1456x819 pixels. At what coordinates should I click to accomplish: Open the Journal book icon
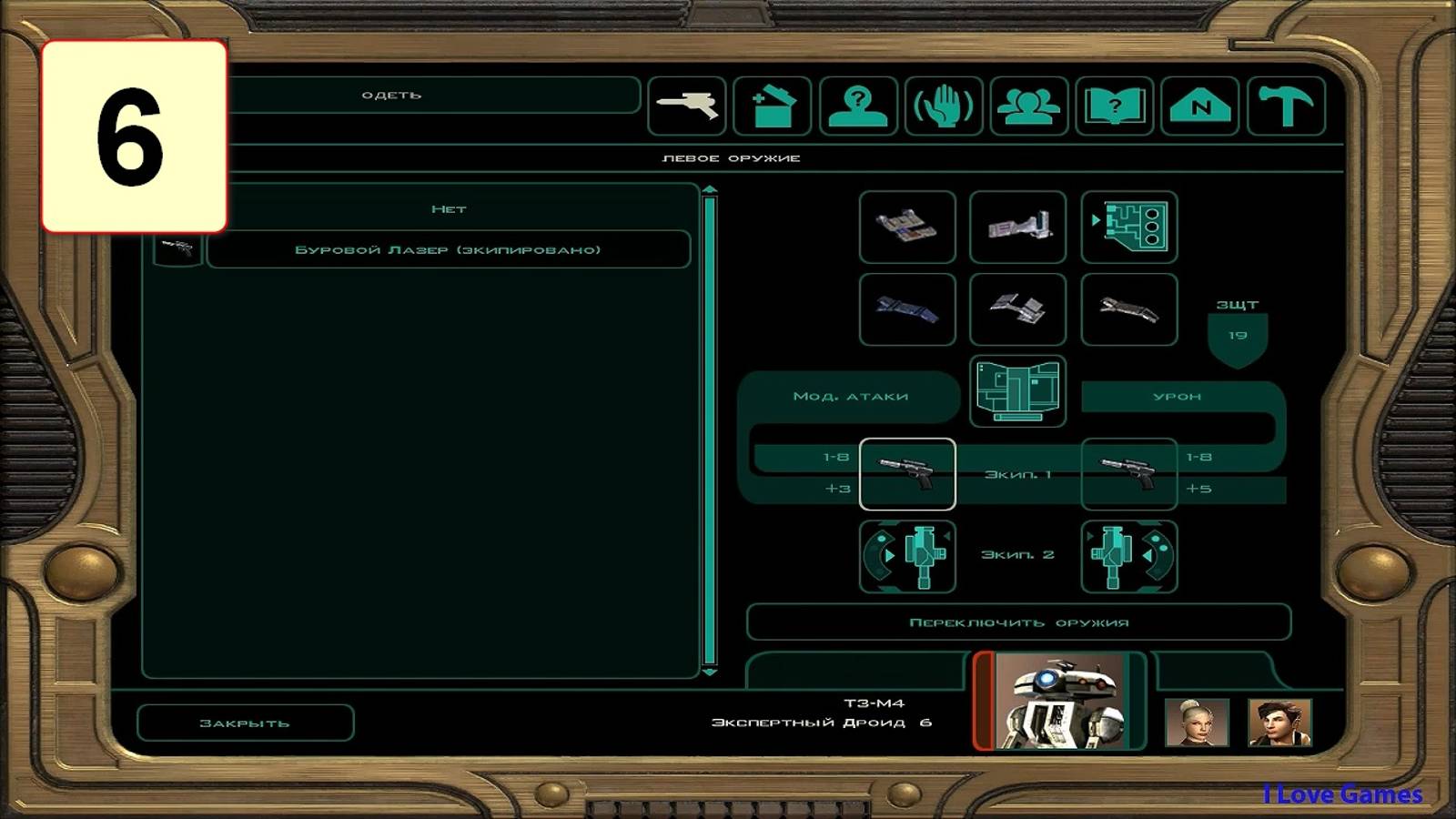pos(1115,106)
